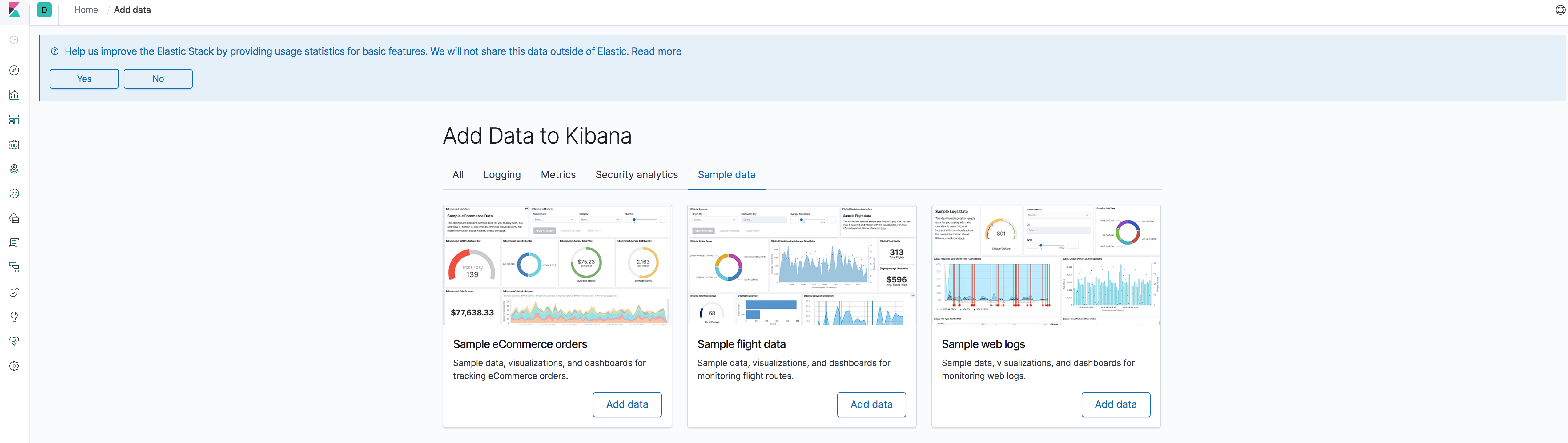Click the Sample flight data card title
The width and height of the screenshot is (1568, 443).
(742, 344)
